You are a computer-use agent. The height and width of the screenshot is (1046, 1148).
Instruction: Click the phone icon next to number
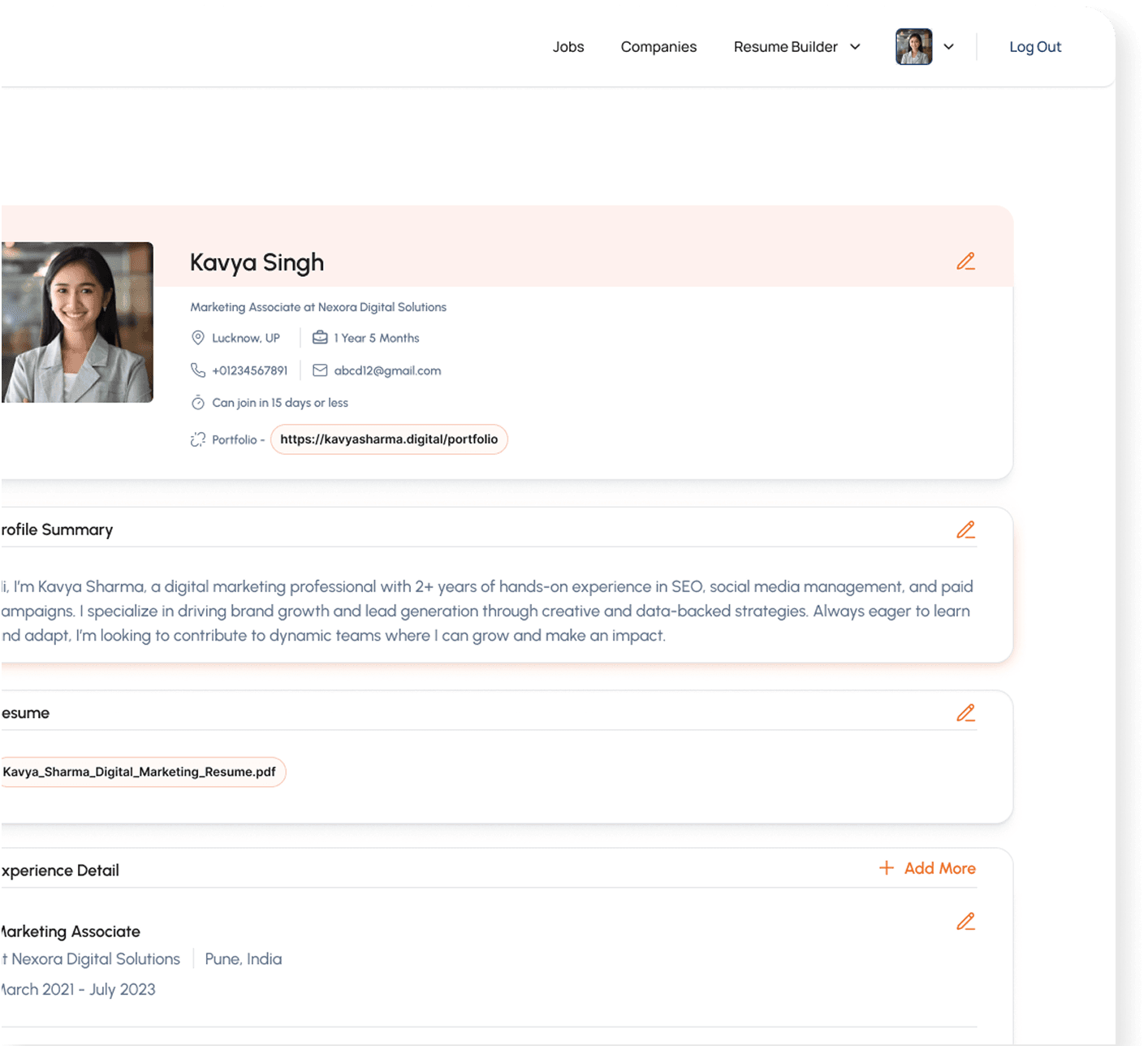coord(197,370)
